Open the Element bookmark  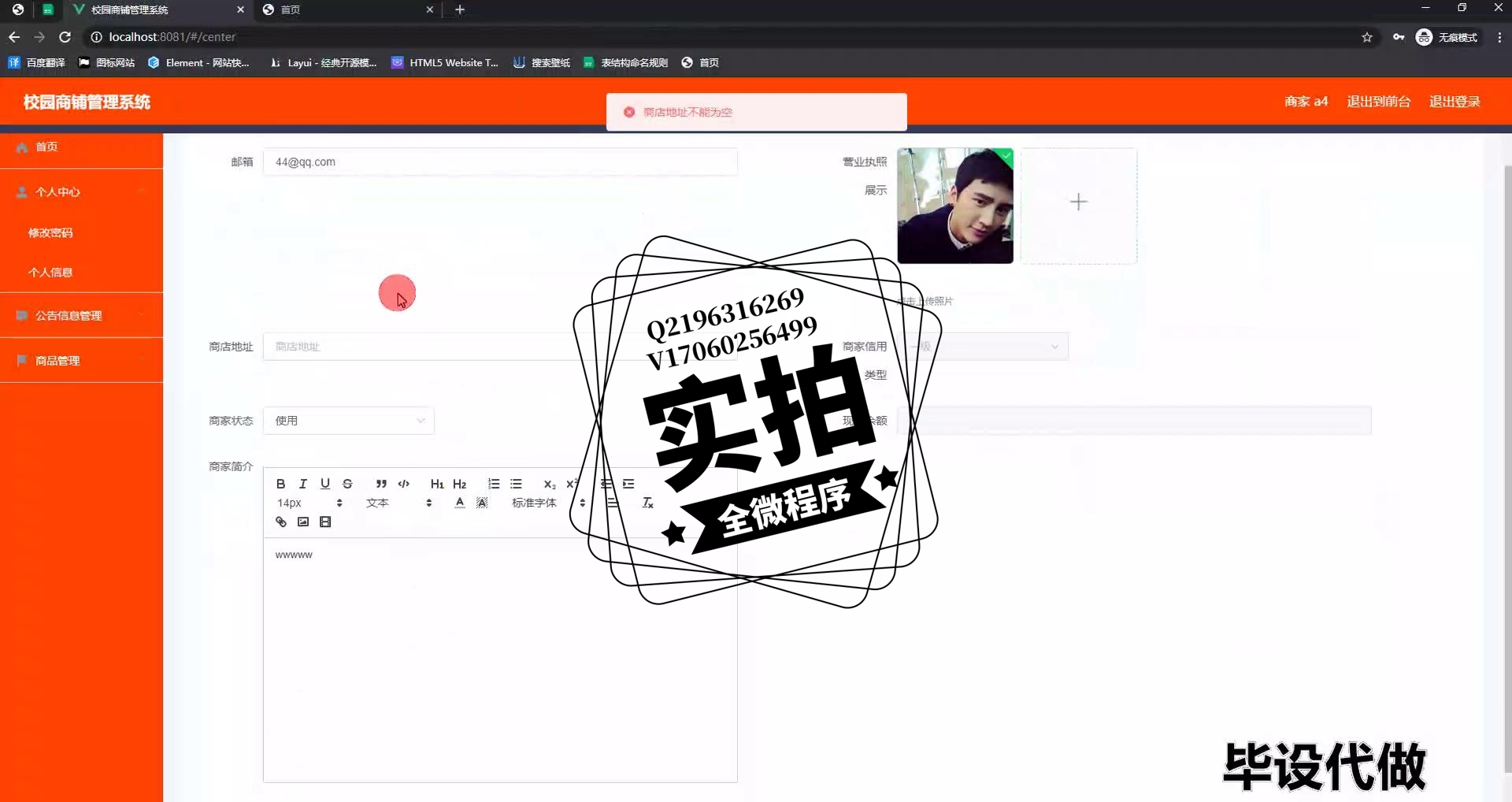(x=198, y=63)
